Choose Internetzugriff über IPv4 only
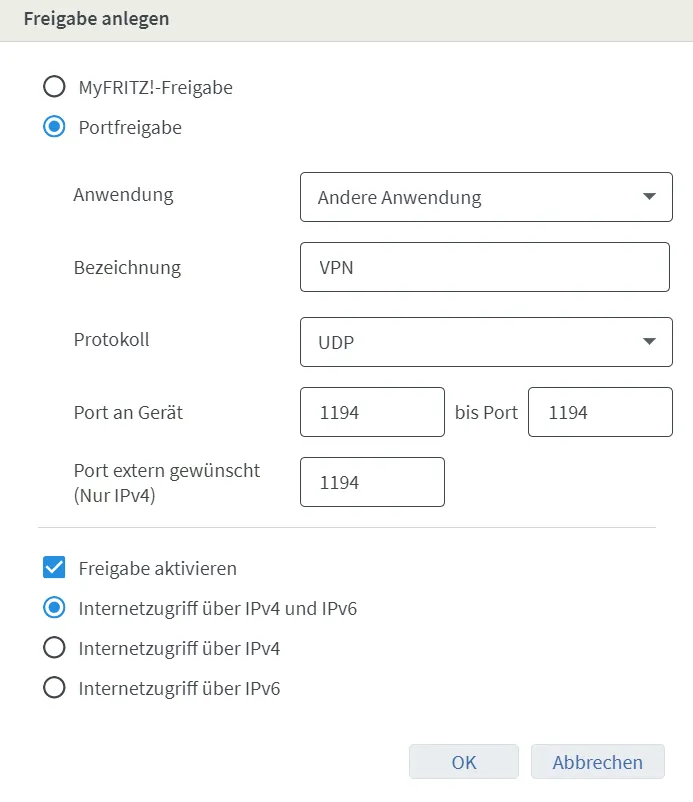The width and height of the screenshot is (693, 802). [x=54, y=648]
